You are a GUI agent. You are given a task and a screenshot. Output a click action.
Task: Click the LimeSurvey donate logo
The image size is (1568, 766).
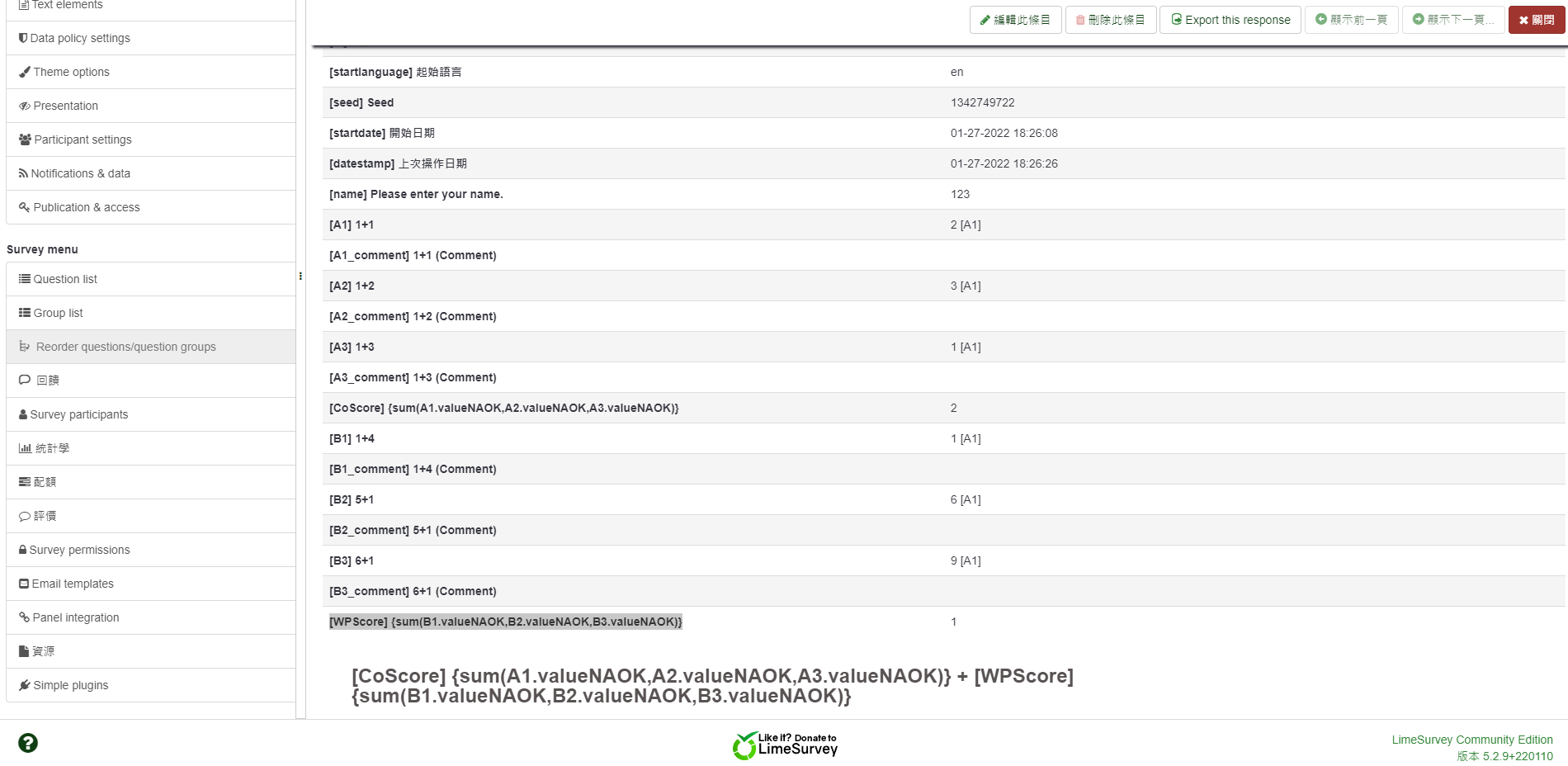click(785, 745)
